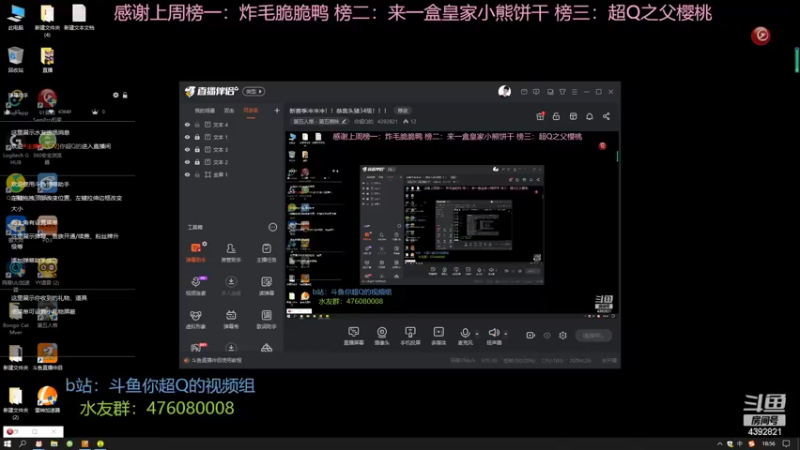Select the 全屏 1 source row
Image resolution: width=800 pixels, height=450 pixels.
232,174
